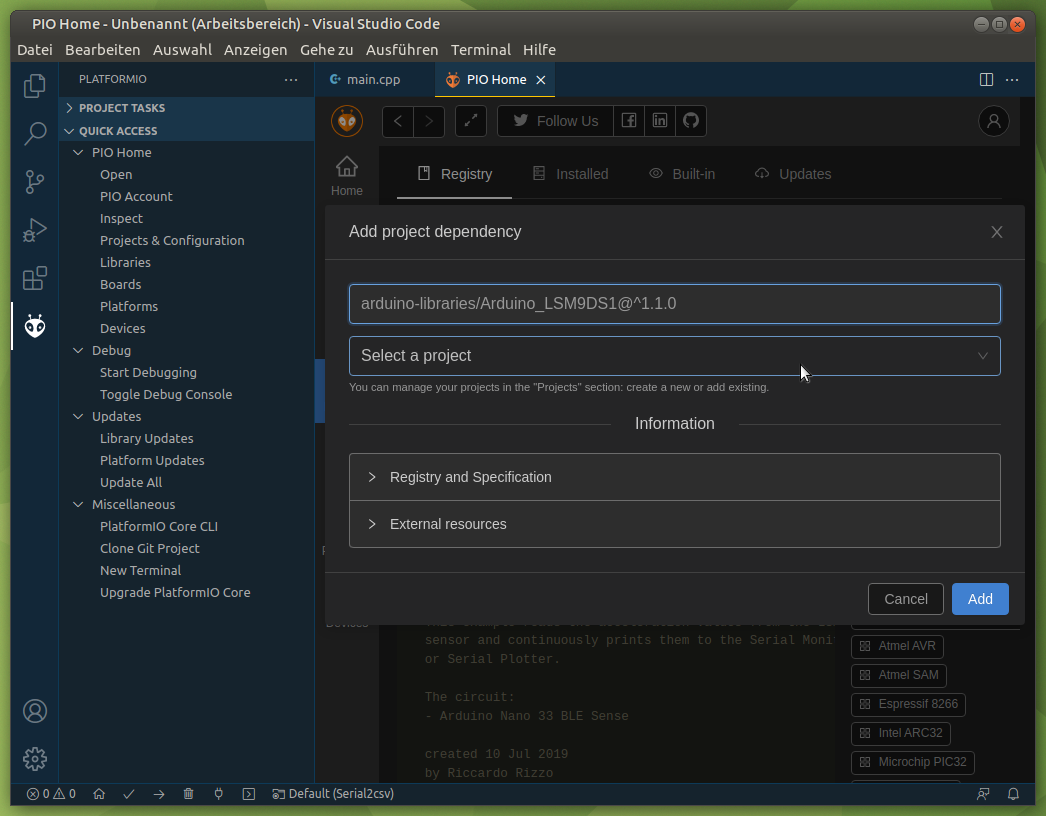The height and width of the screenshot is (816, 1046).
Task: Open the Select a project dropdown
Action: 674,356
